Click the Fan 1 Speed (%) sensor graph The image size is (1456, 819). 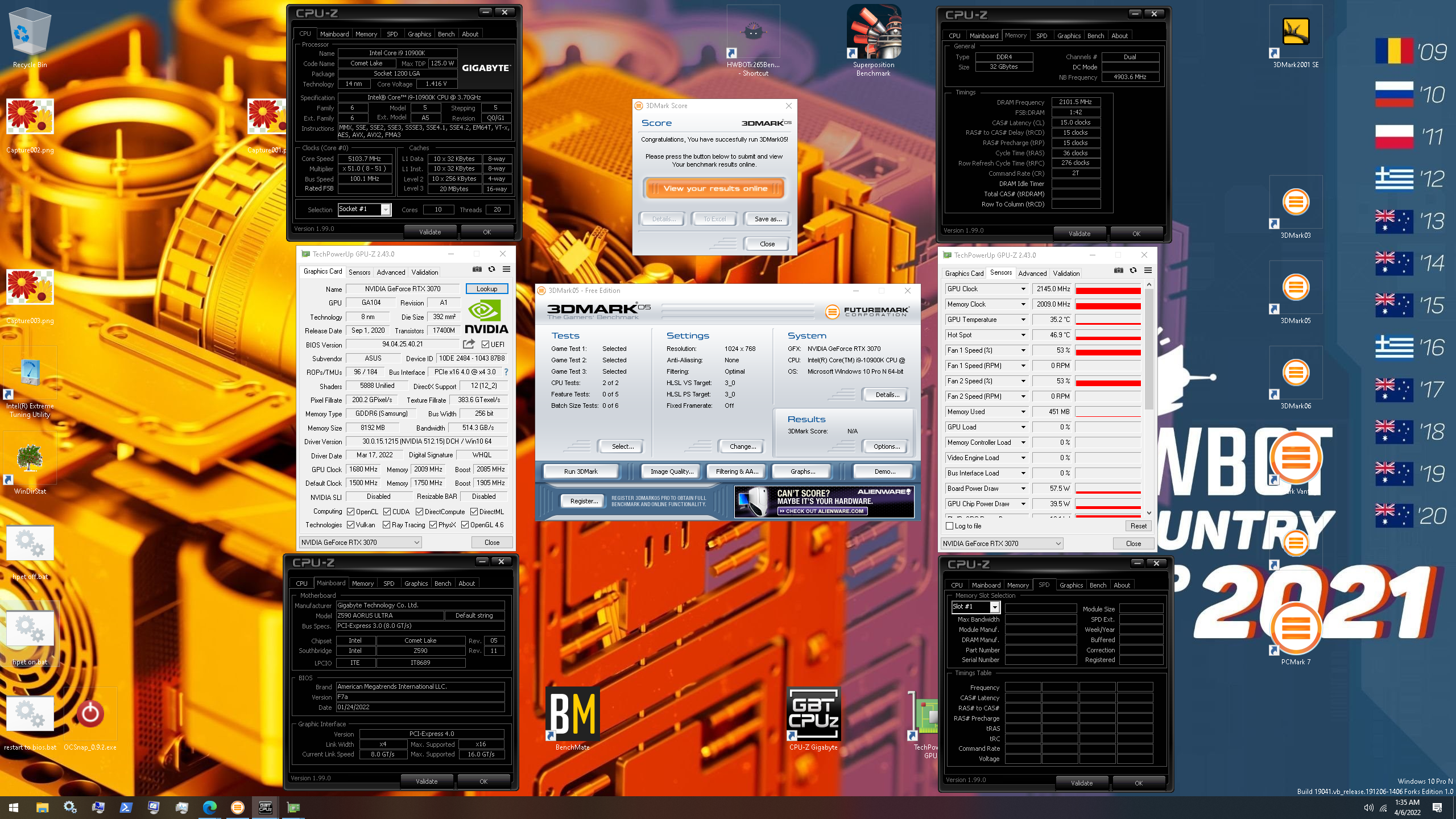tap(1108, 350)
